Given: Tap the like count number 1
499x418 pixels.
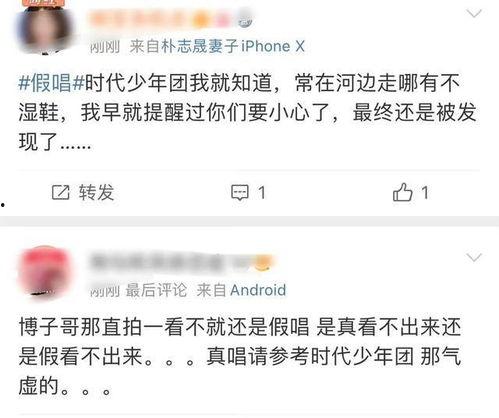Looking at the screenshot, I should tap(424, 193).
